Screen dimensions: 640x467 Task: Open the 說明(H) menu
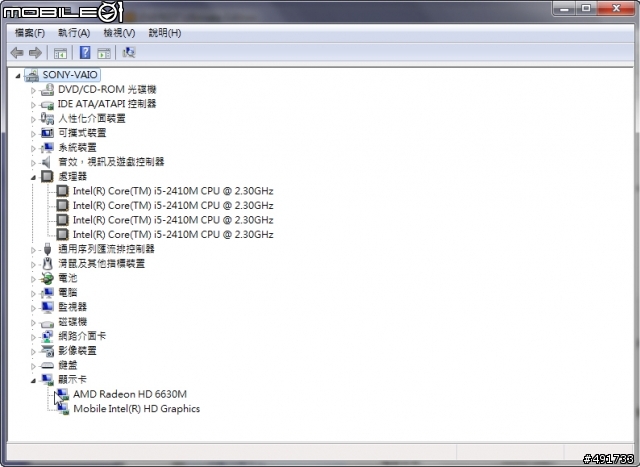click(x=164, y=33)
